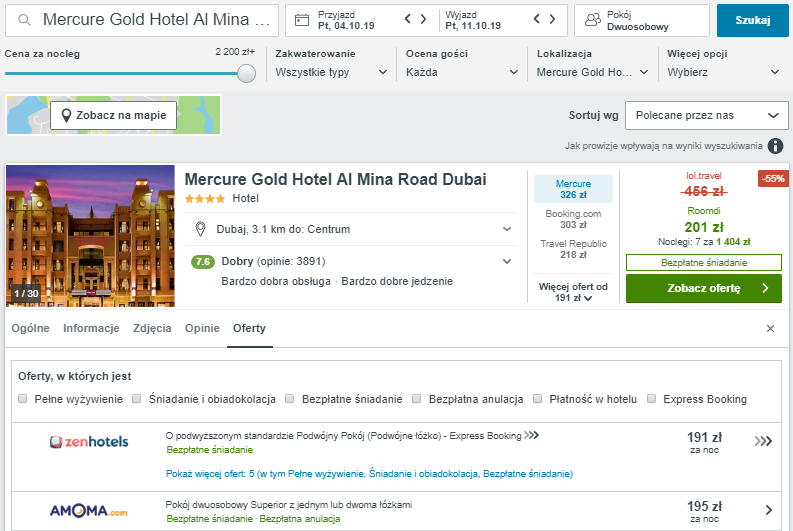
Task: Expand Więcej ofert od 191 zł
Action: click(573, 292)
